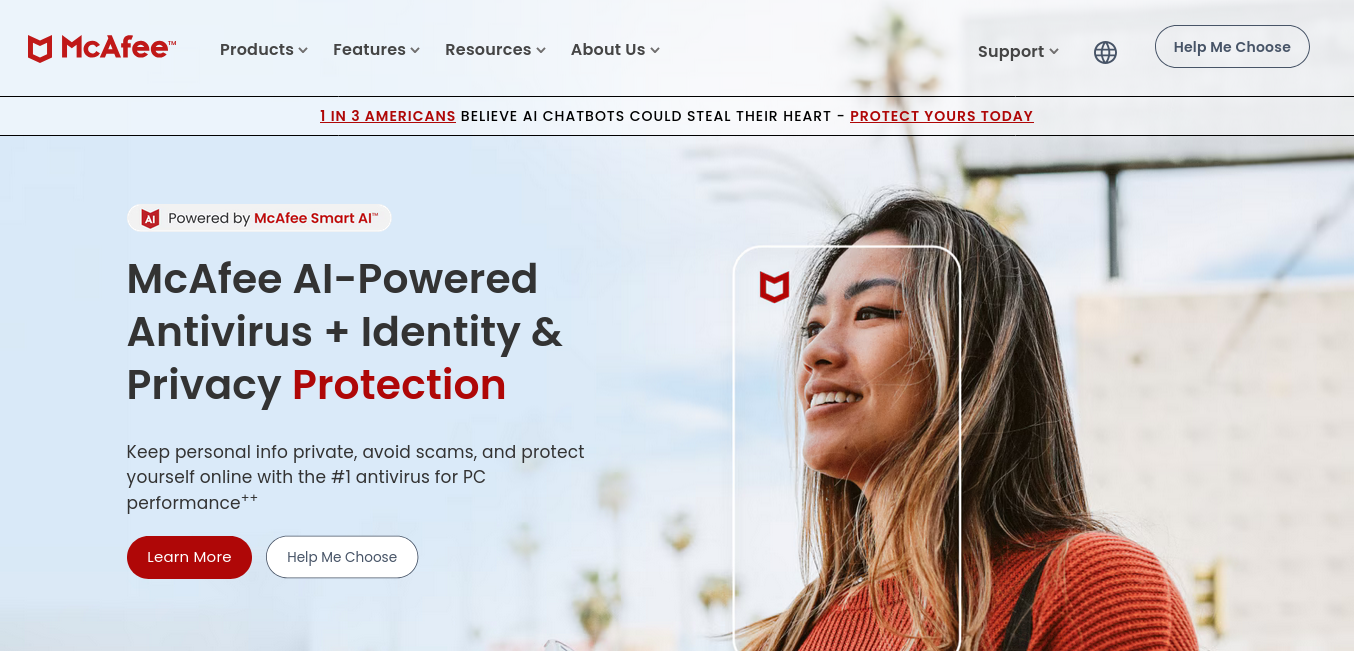Click the red Learn More button

pyautogui.click(x=189, y=557)
